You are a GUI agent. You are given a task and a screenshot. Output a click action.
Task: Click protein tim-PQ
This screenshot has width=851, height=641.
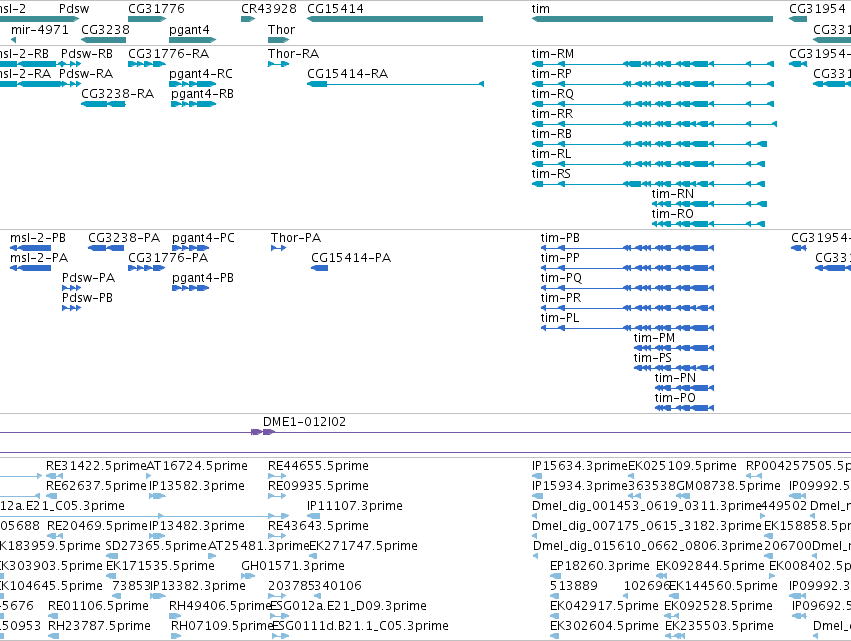pos(627,288)
